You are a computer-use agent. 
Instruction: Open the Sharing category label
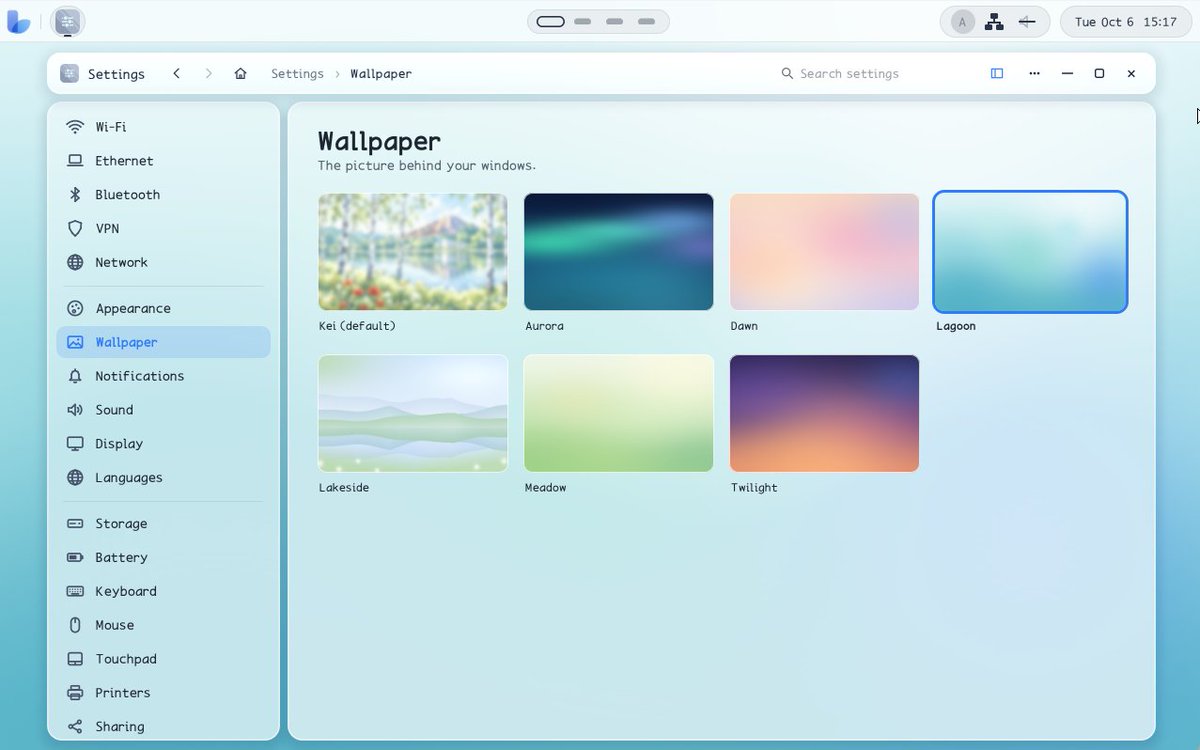coord(120,727)
